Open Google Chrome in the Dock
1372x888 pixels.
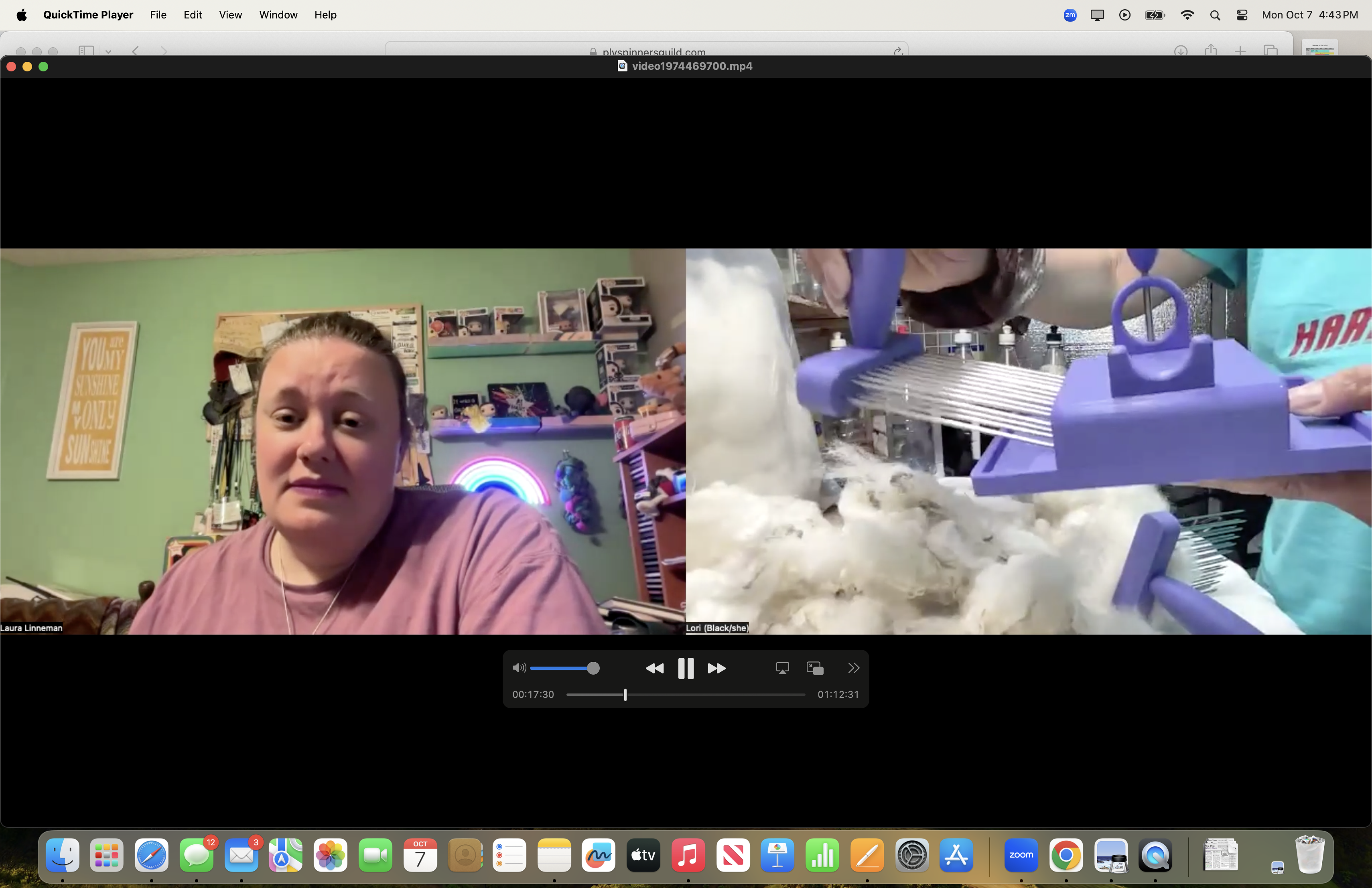tap(1066, 855)
